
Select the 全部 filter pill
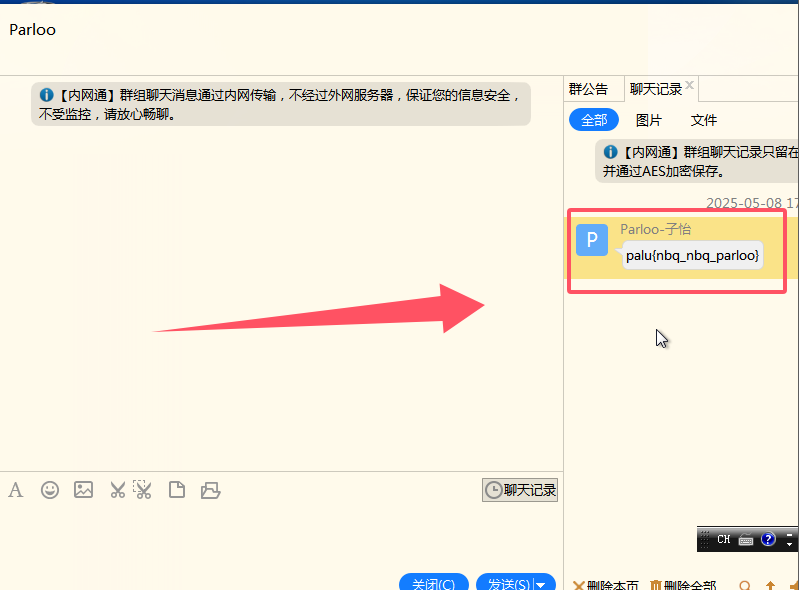[594, 120]
